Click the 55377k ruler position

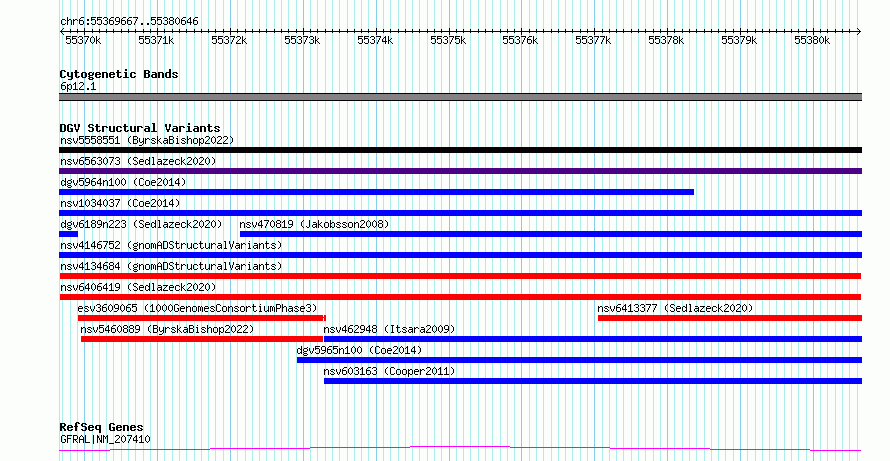click(594, 40)
